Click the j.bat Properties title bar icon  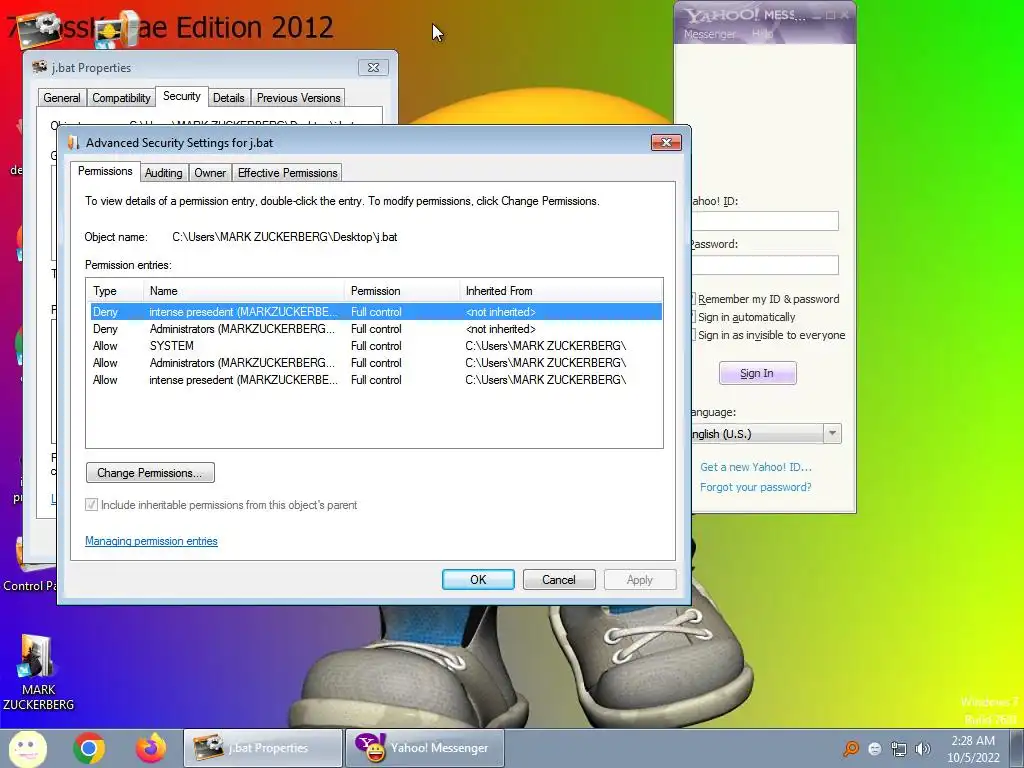(x=40, y=67)
